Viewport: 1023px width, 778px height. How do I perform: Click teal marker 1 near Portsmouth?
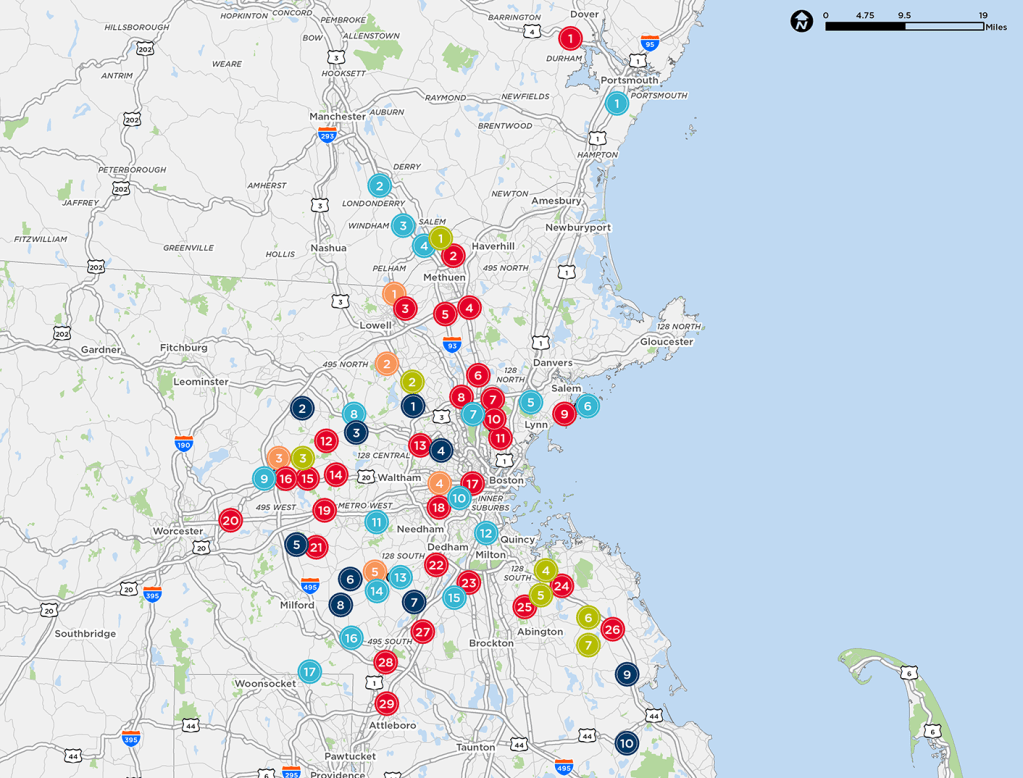pyautogui.click(x=617, y=103)
